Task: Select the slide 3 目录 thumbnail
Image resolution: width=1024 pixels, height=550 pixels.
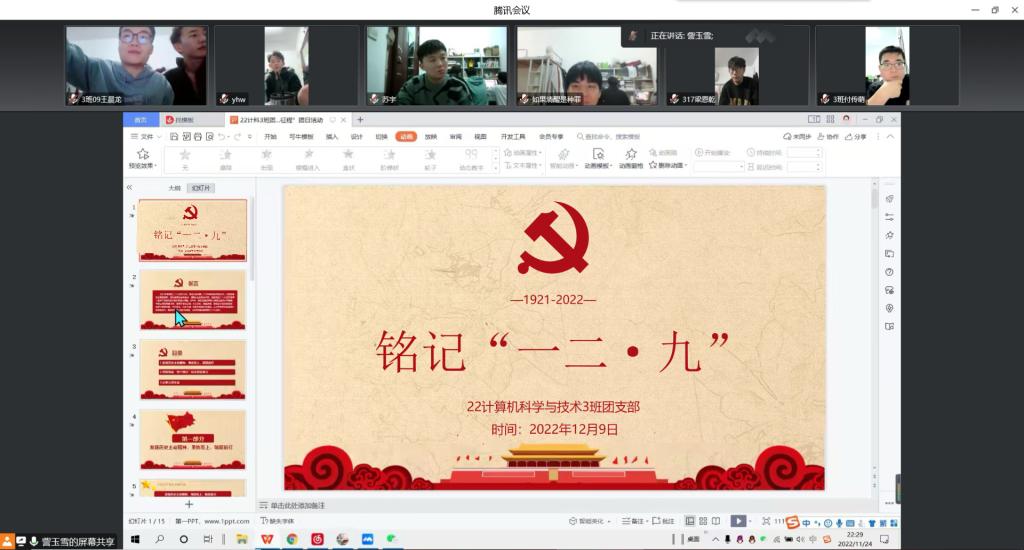Action: tap(192, 369)
